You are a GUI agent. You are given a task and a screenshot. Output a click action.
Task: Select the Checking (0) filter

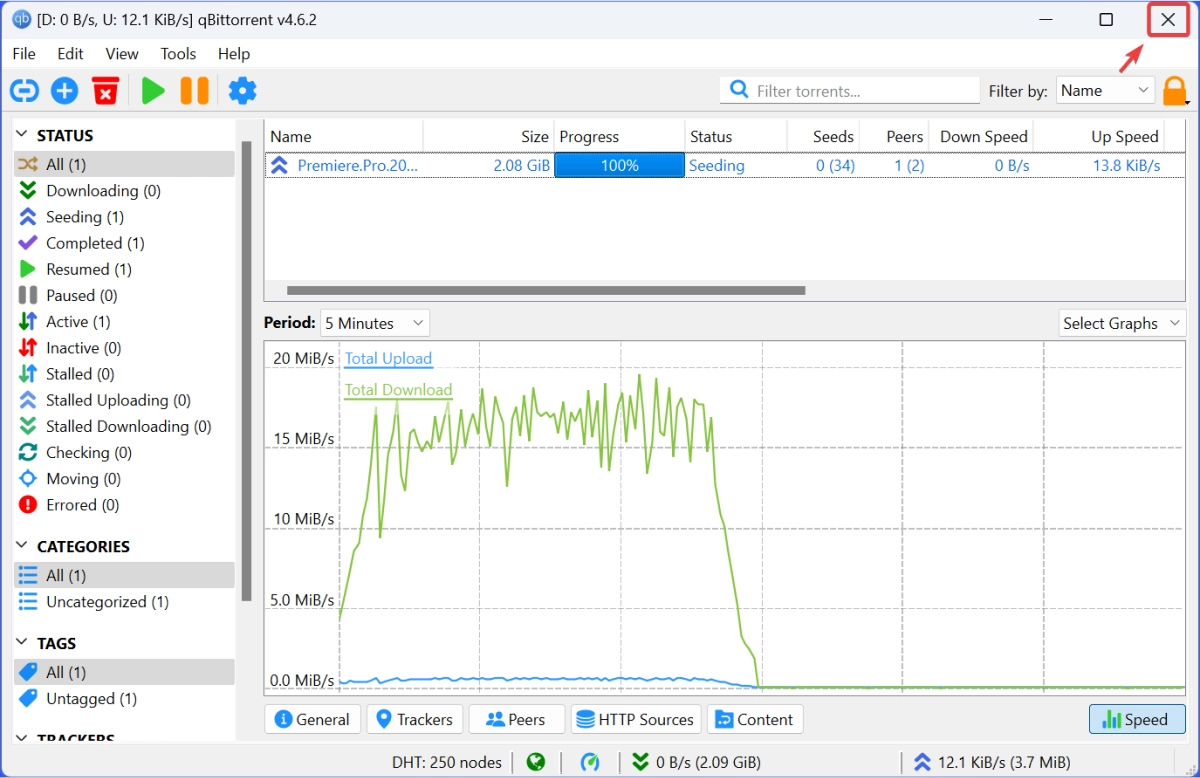coord(124,452)
